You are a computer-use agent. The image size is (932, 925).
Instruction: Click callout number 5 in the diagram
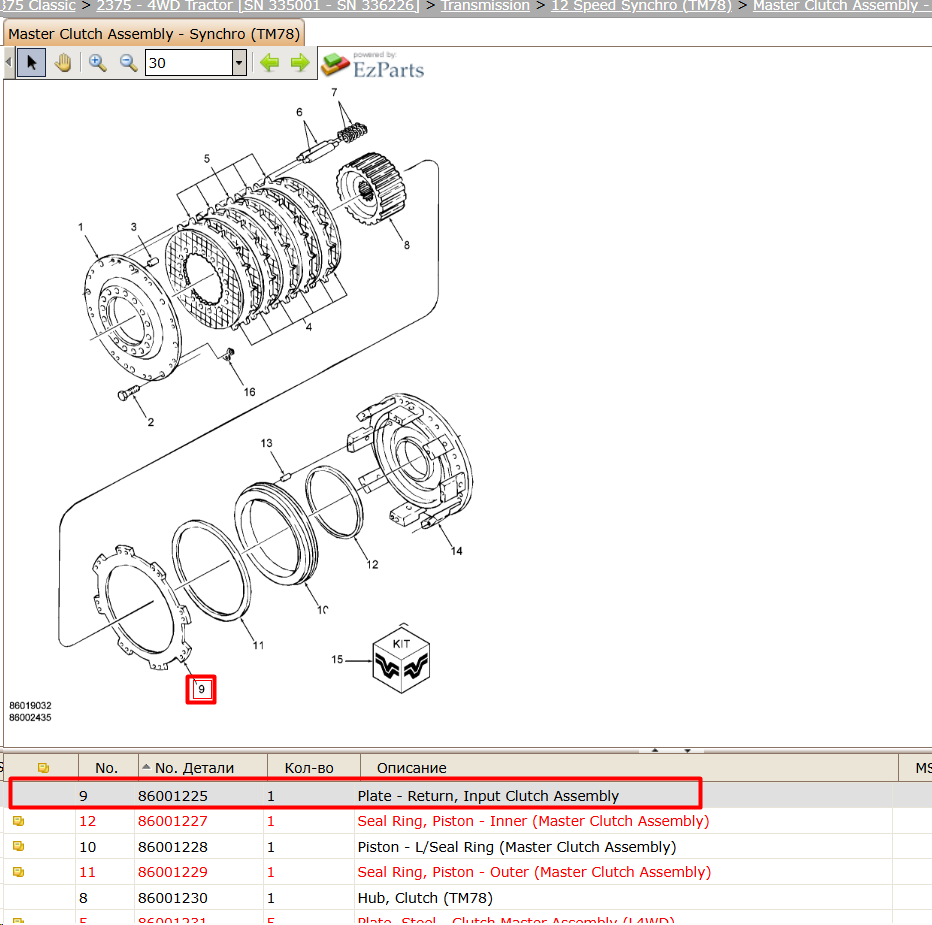[x=207, y=159]
